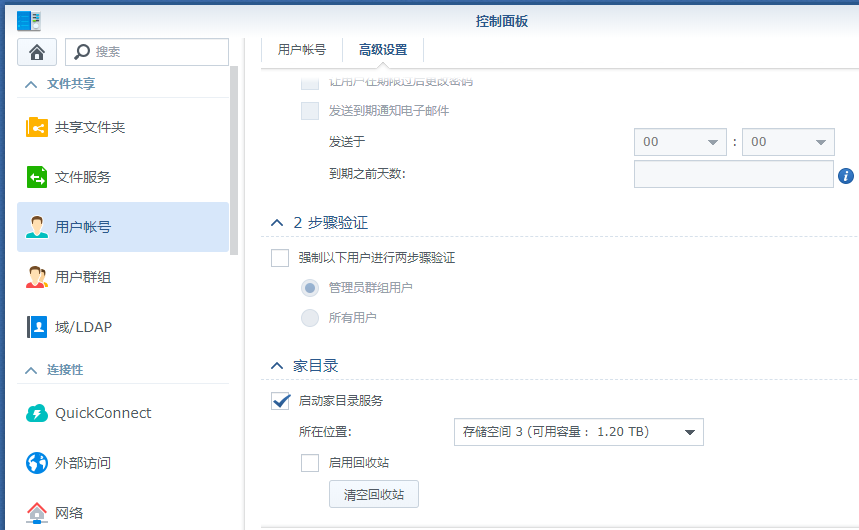Select the Advanced Settings (高级设置) tab

383,49
